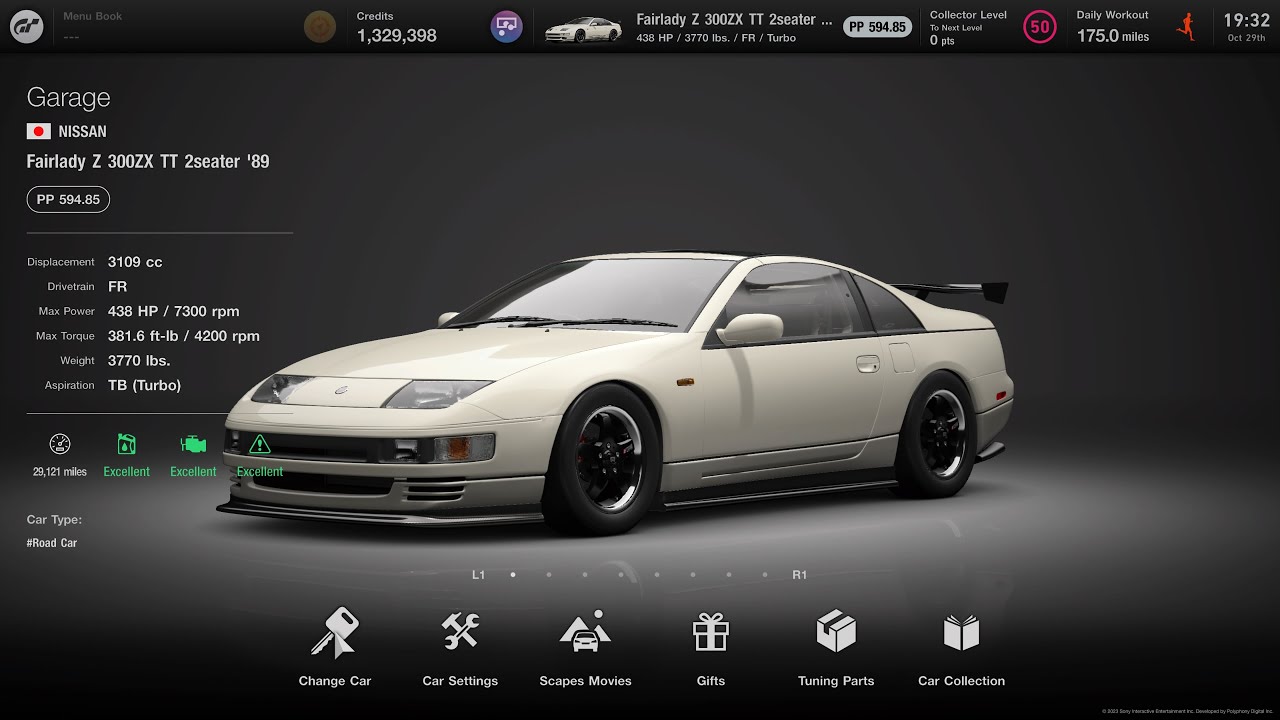1280x720 pixels.
Task: Click 'Fairlady Z 300ZX TT 2seater '89' title
Action: click(x=148, y=161)
